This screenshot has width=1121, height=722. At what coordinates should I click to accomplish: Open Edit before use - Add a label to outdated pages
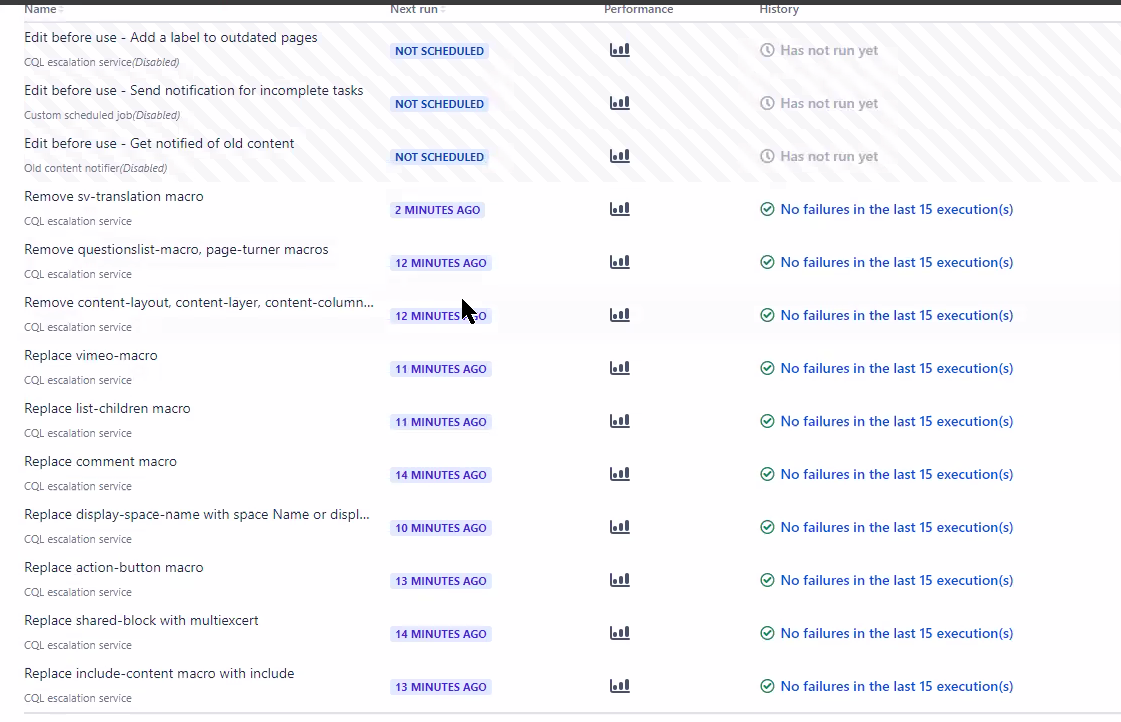(x=171, y=37)
